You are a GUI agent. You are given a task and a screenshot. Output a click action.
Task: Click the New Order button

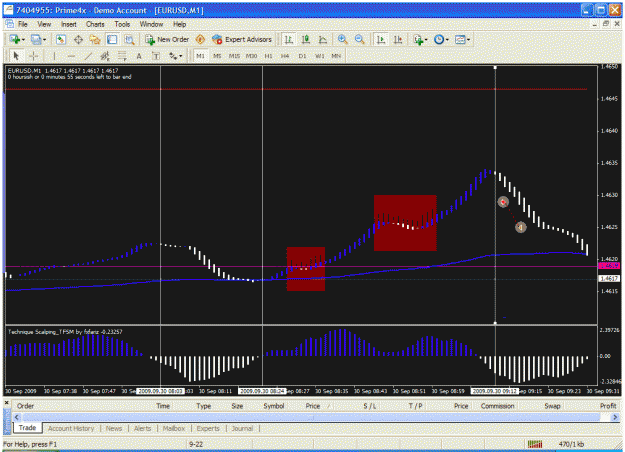(167, 39)
